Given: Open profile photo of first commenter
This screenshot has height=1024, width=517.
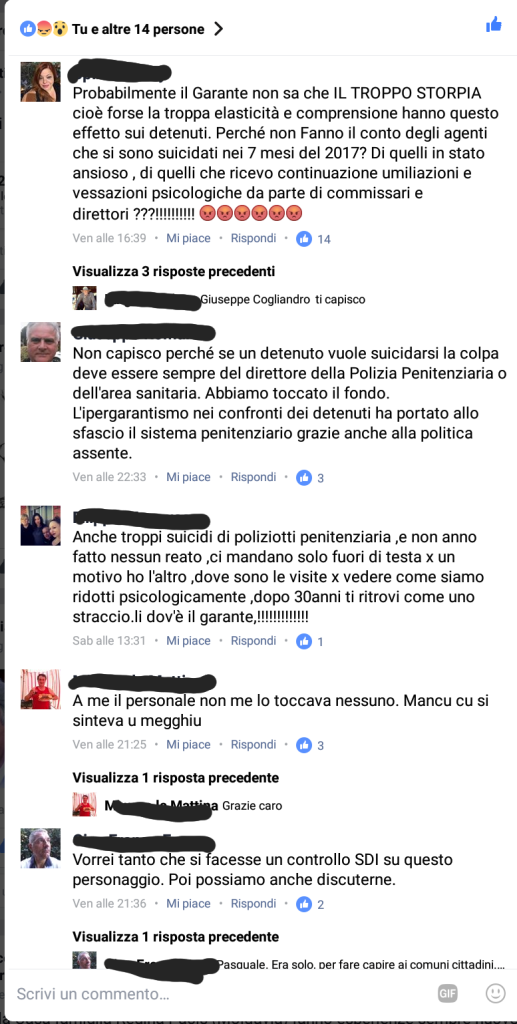Looking at the screenshot, I should coord(40,82).
